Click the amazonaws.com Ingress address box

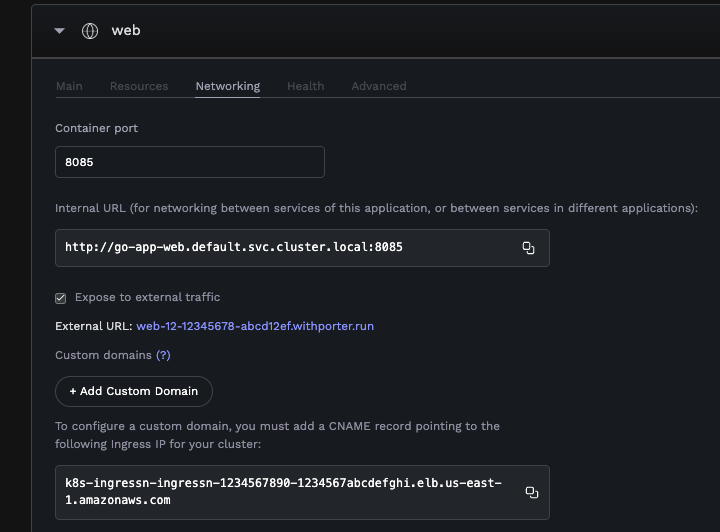[x=285, y=492]
